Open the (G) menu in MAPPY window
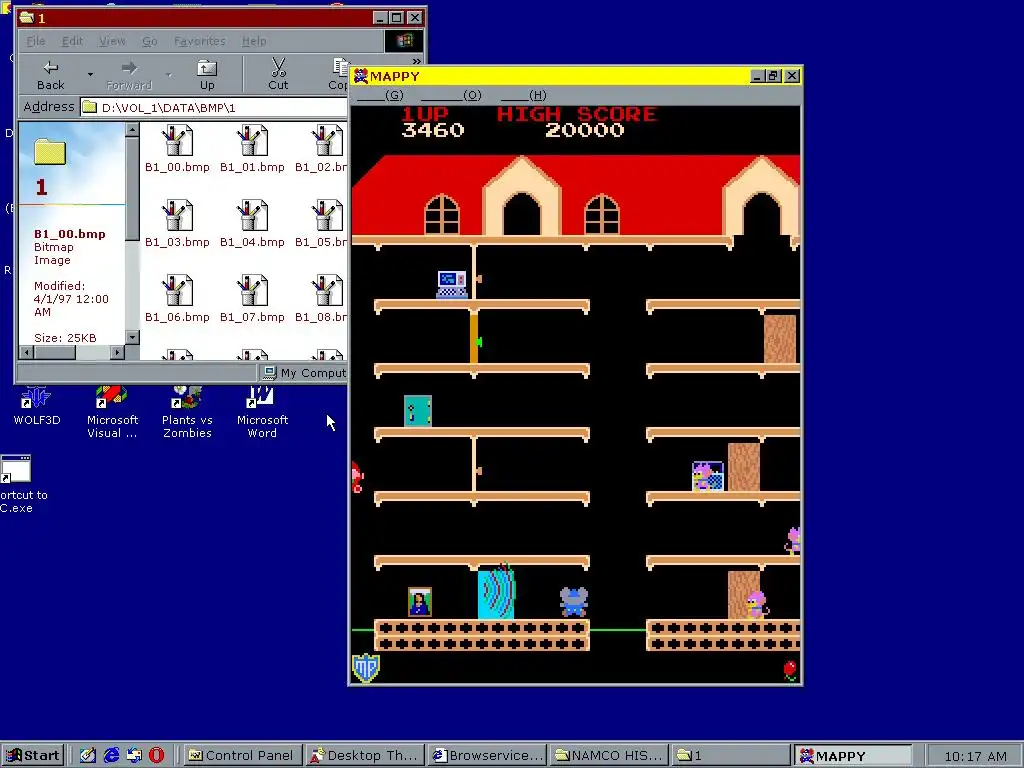 pyautogui.click(x=381, y=95)
